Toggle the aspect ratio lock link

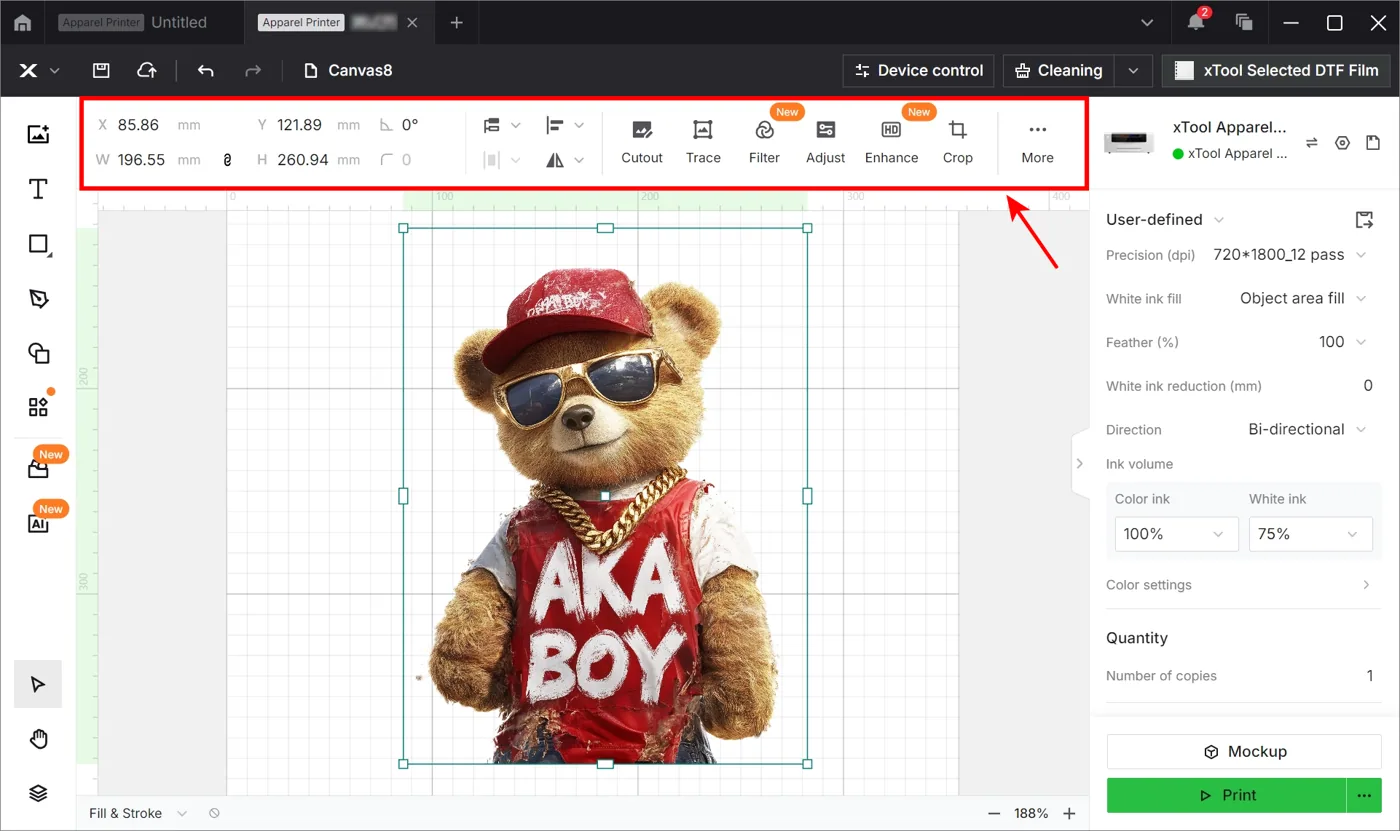227,160
